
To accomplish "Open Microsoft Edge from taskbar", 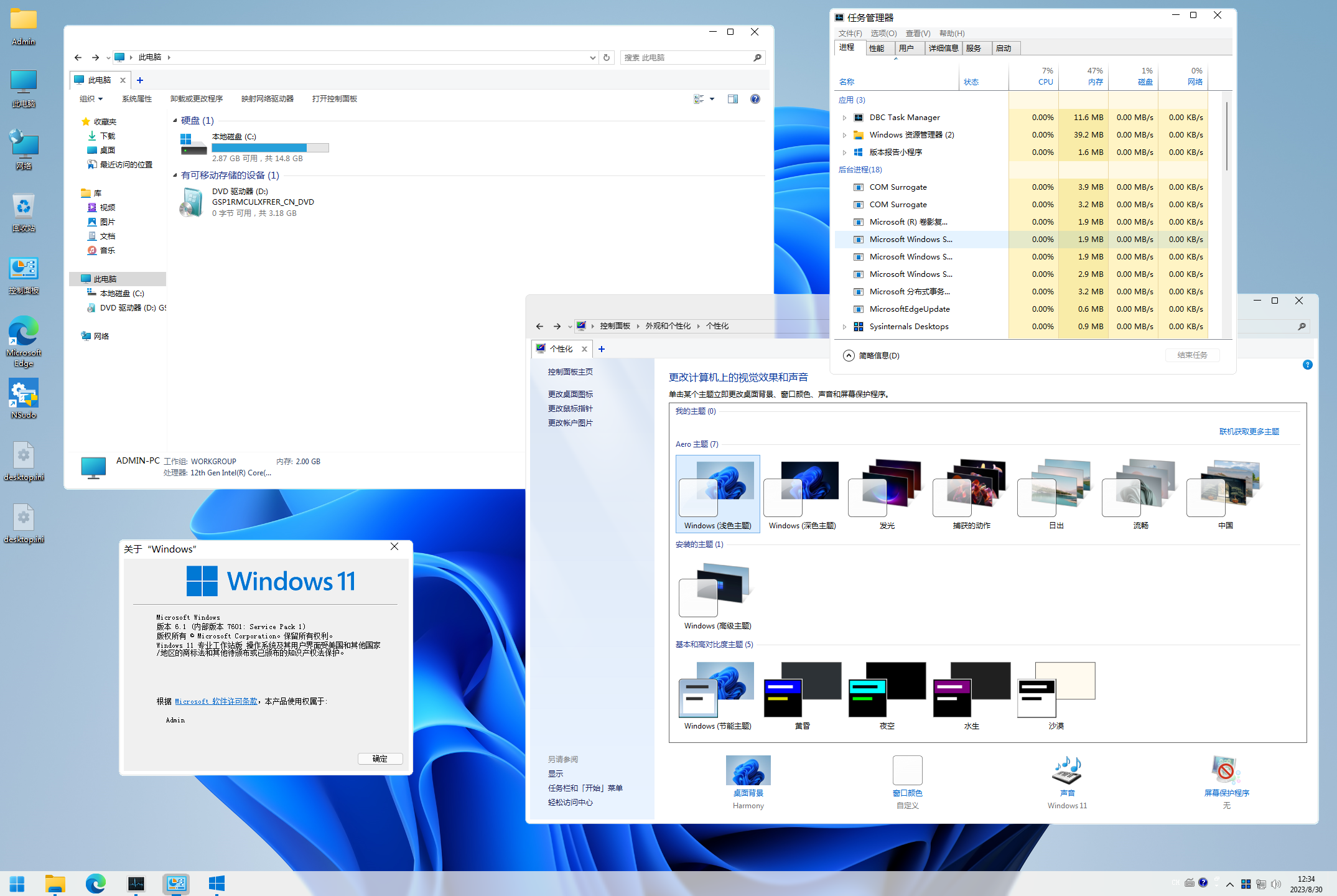I will 95,884.
